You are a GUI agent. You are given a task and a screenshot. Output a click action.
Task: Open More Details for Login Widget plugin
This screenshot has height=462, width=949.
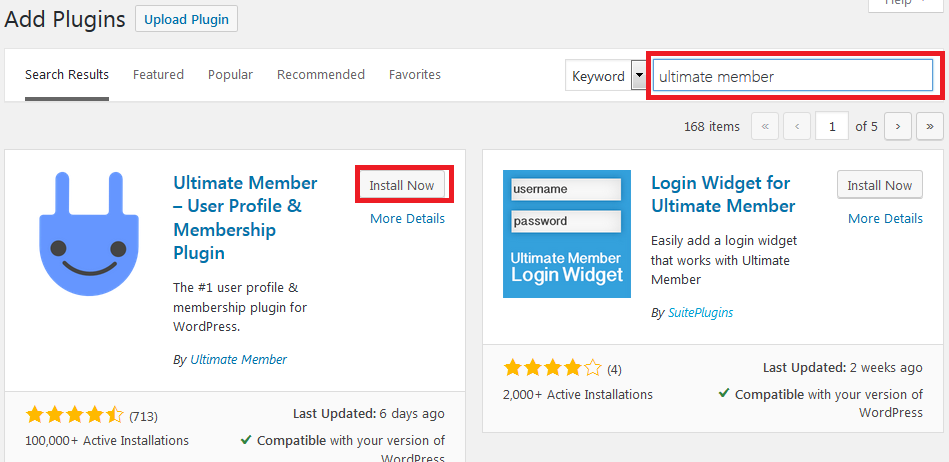point(885,219)
